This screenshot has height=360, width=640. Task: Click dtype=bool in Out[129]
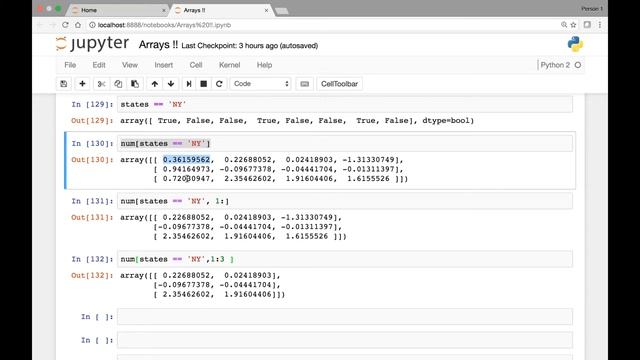click(446, 120)
